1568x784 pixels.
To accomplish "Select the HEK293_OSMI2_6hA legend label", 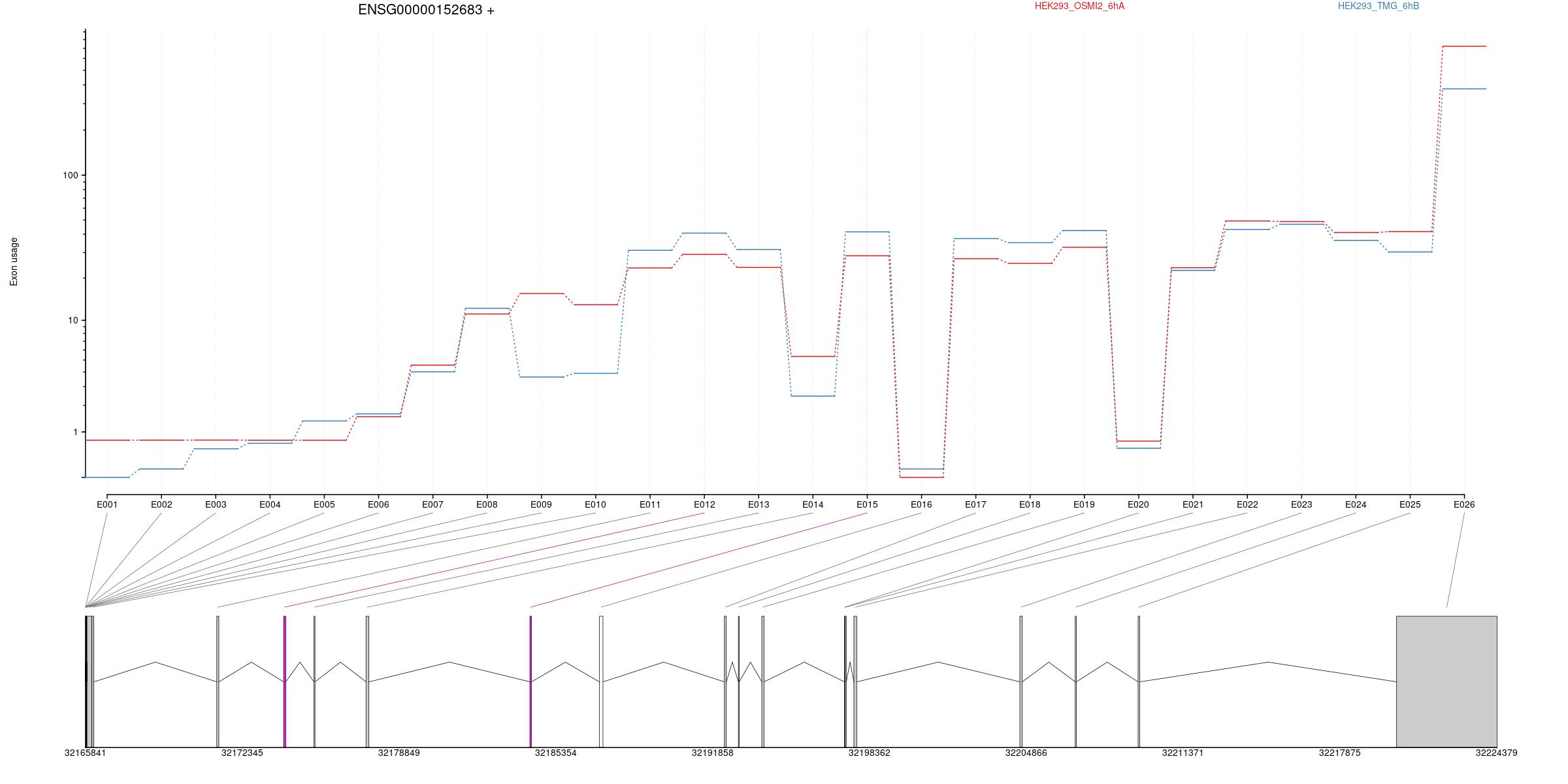I will [1079, 6].
